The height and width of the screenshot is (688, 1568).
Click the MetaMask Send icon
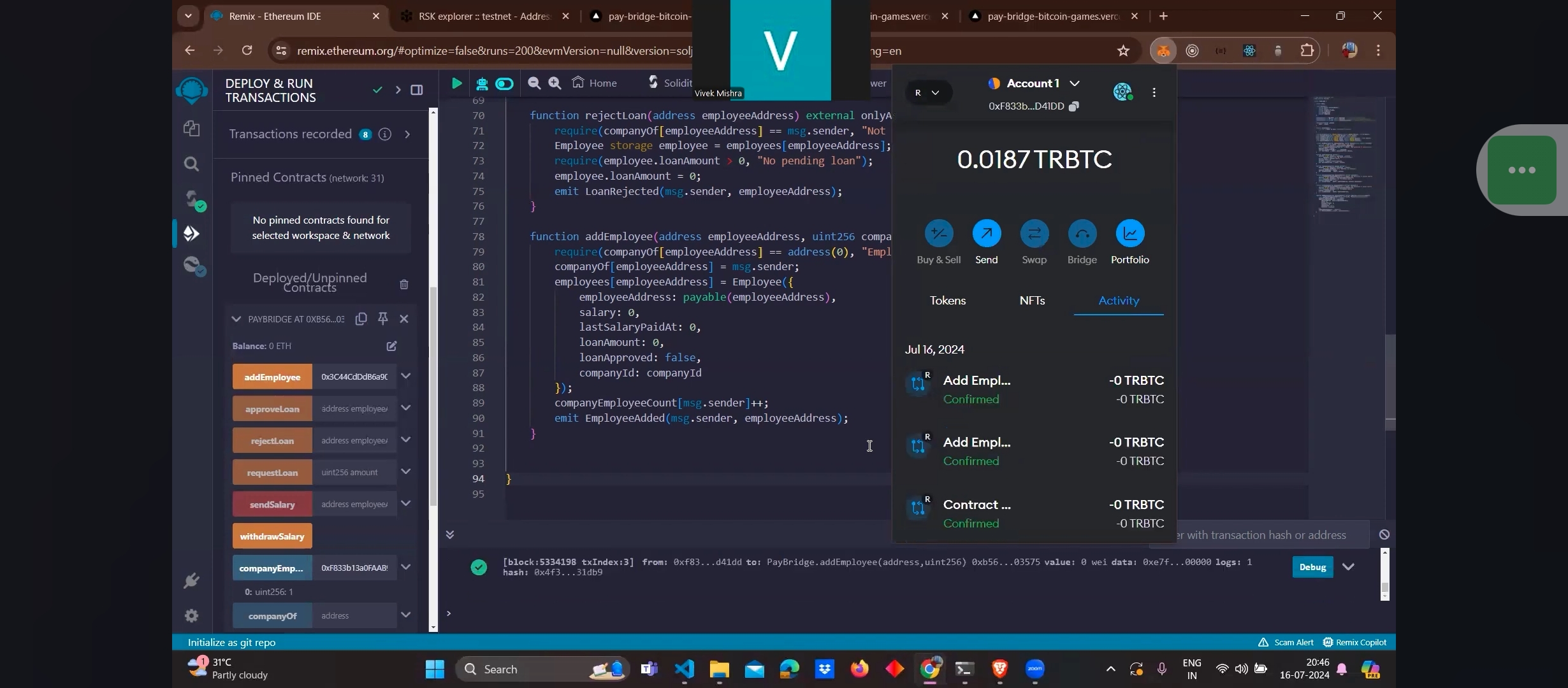click(986, 234)
